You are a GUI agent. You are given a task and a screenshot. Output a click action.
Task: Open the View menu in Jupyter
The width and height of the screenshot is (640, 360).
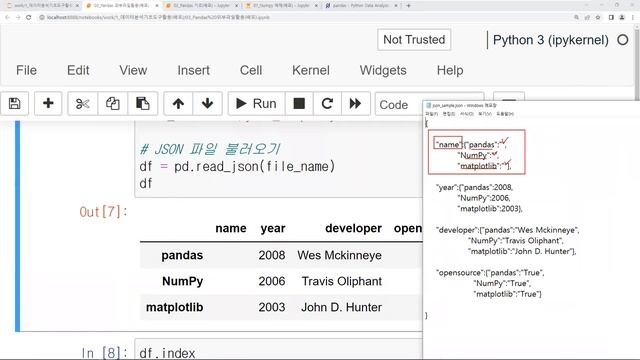point(133,70)
